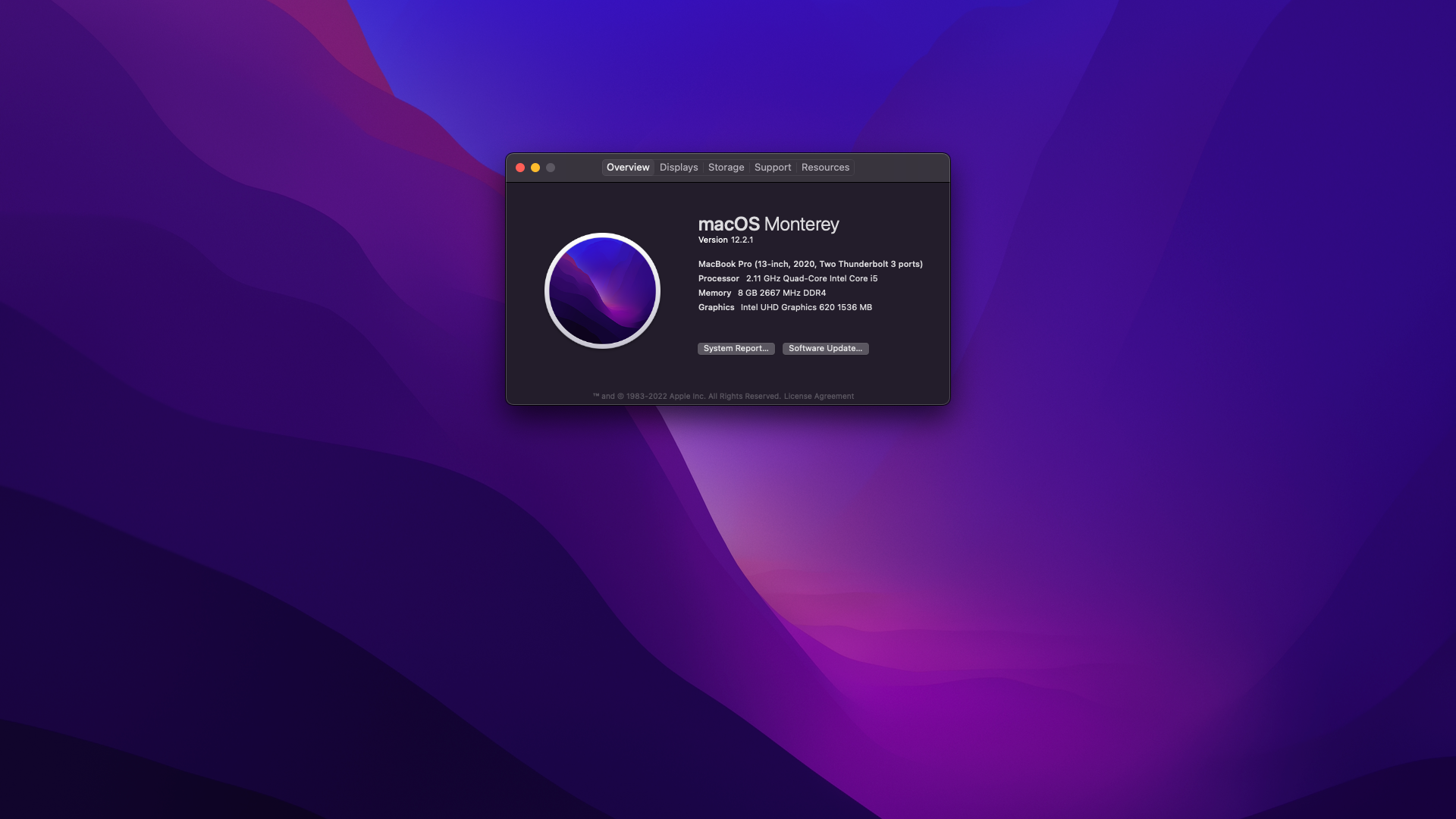Viewport: 1456px width, 819px height.
Task: Click the Memory 8 GB specification line
Action: click(761, 293)
